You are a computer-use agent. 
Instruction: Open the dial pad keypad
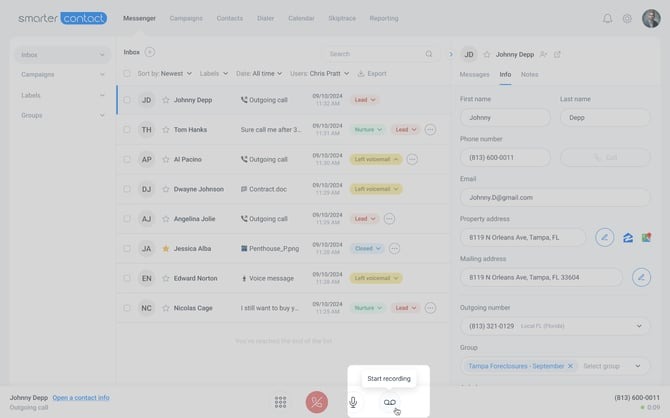coord(281,401)
